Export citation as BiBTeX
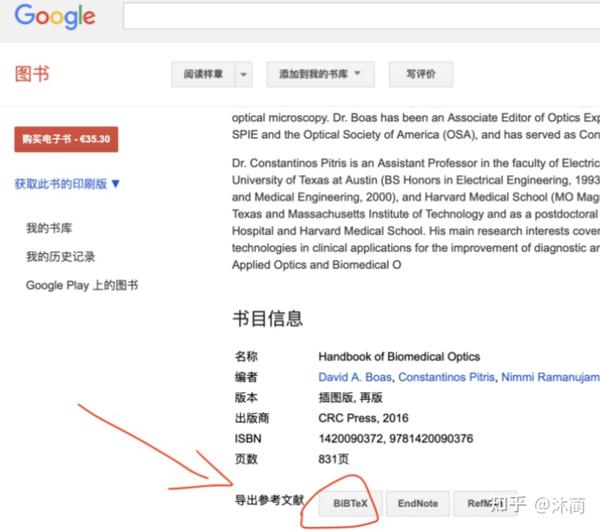Image resolution: width=600 pixels, height=530 pixels. tap(350, 503)
